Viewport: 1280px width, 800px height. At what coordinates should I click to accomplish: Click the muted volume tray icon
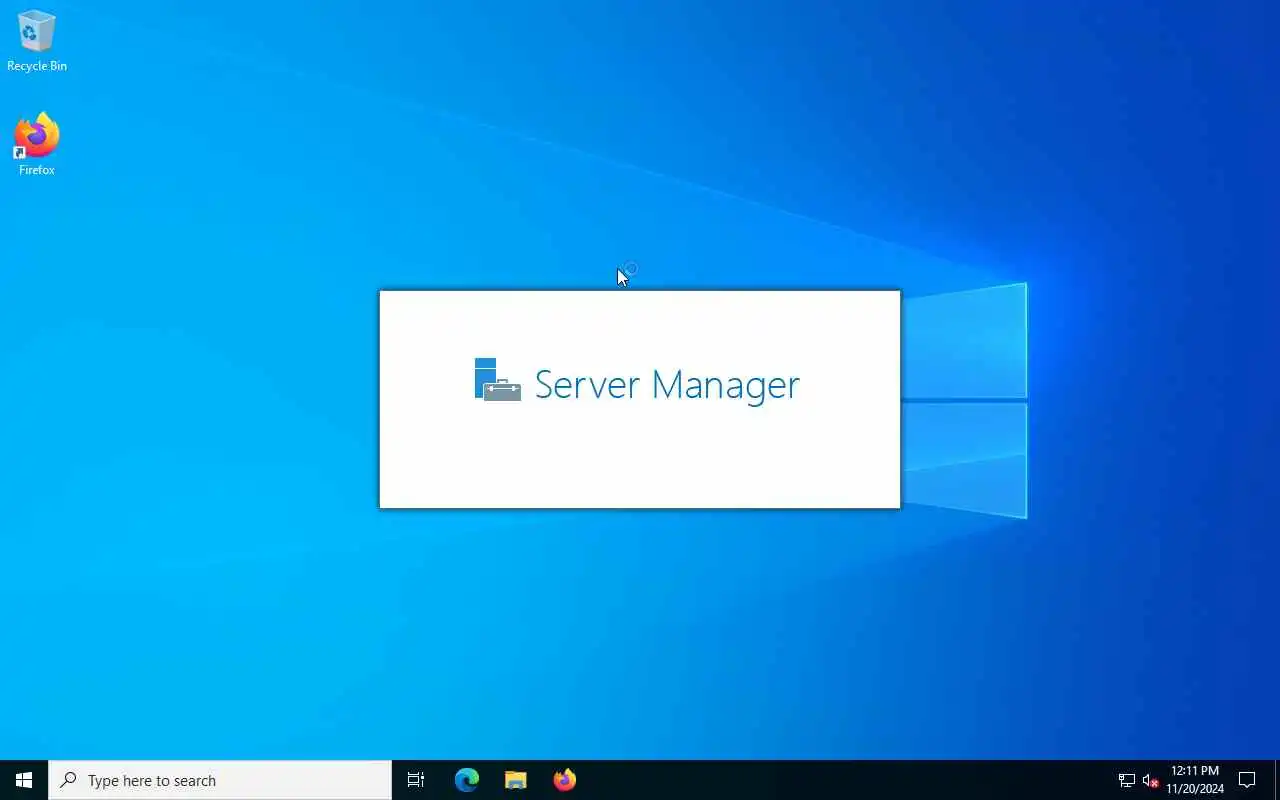click(1150, 780)
